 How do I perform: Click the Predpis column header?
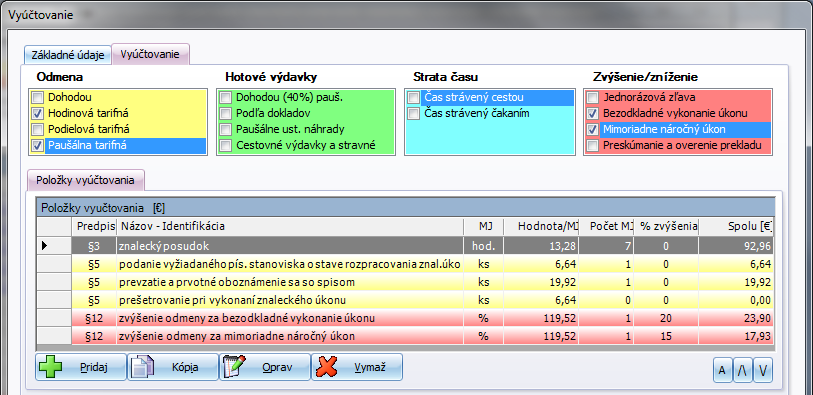(x=95, y=226)
